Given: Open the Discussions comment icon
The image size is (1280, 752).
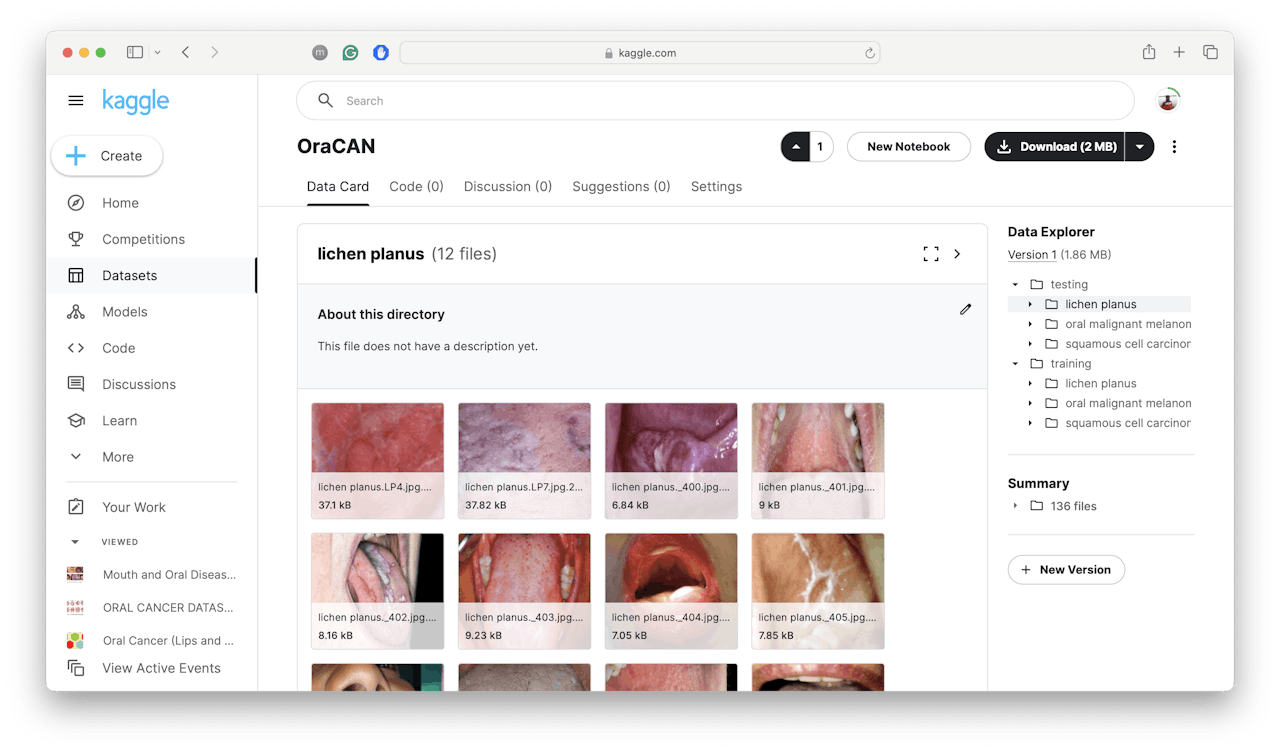Looking at the screenshot, I should tap(76, 384).
